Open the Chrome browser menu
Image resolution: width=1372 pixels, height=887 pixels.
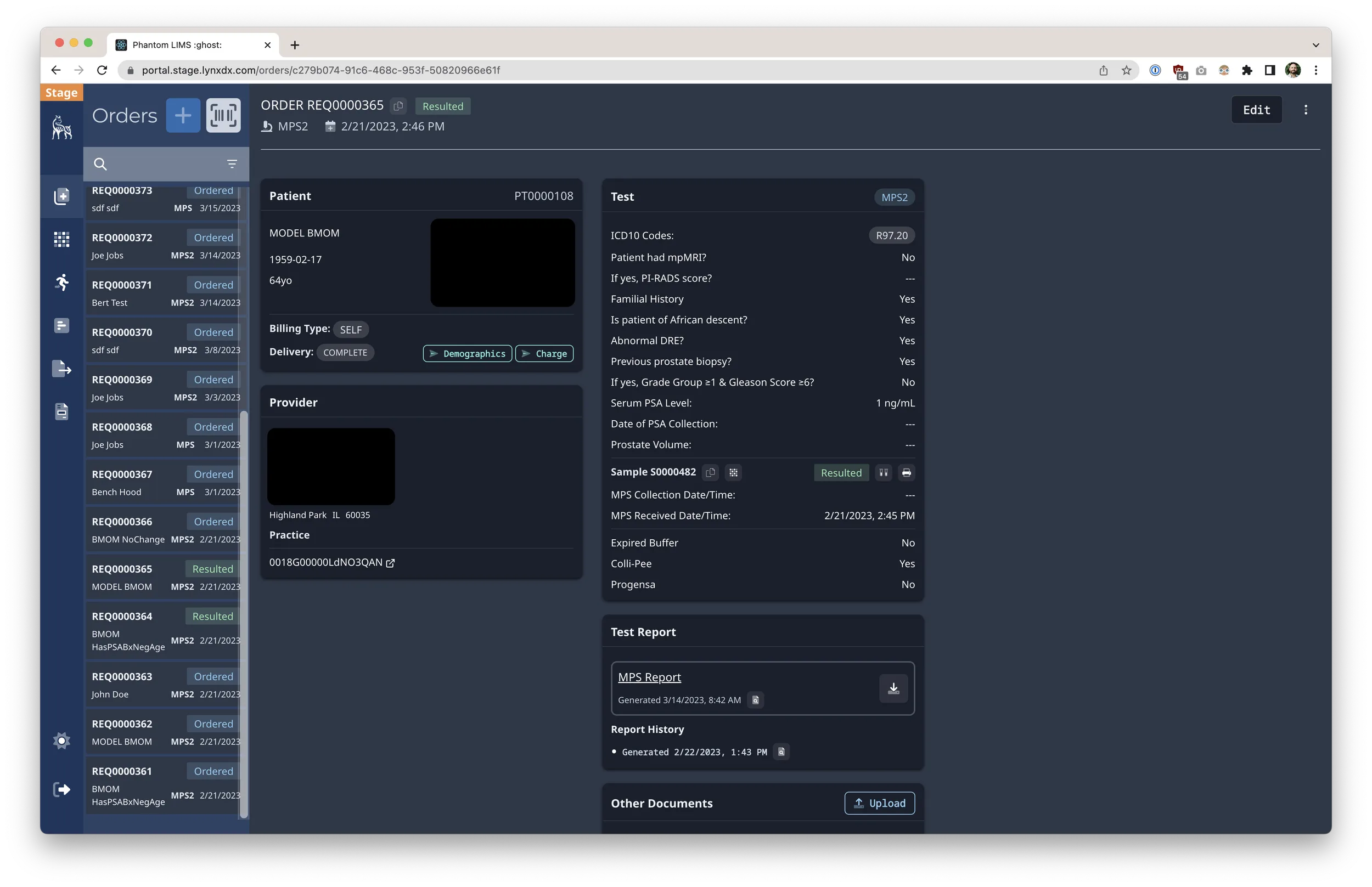[x=1315, y=70]
